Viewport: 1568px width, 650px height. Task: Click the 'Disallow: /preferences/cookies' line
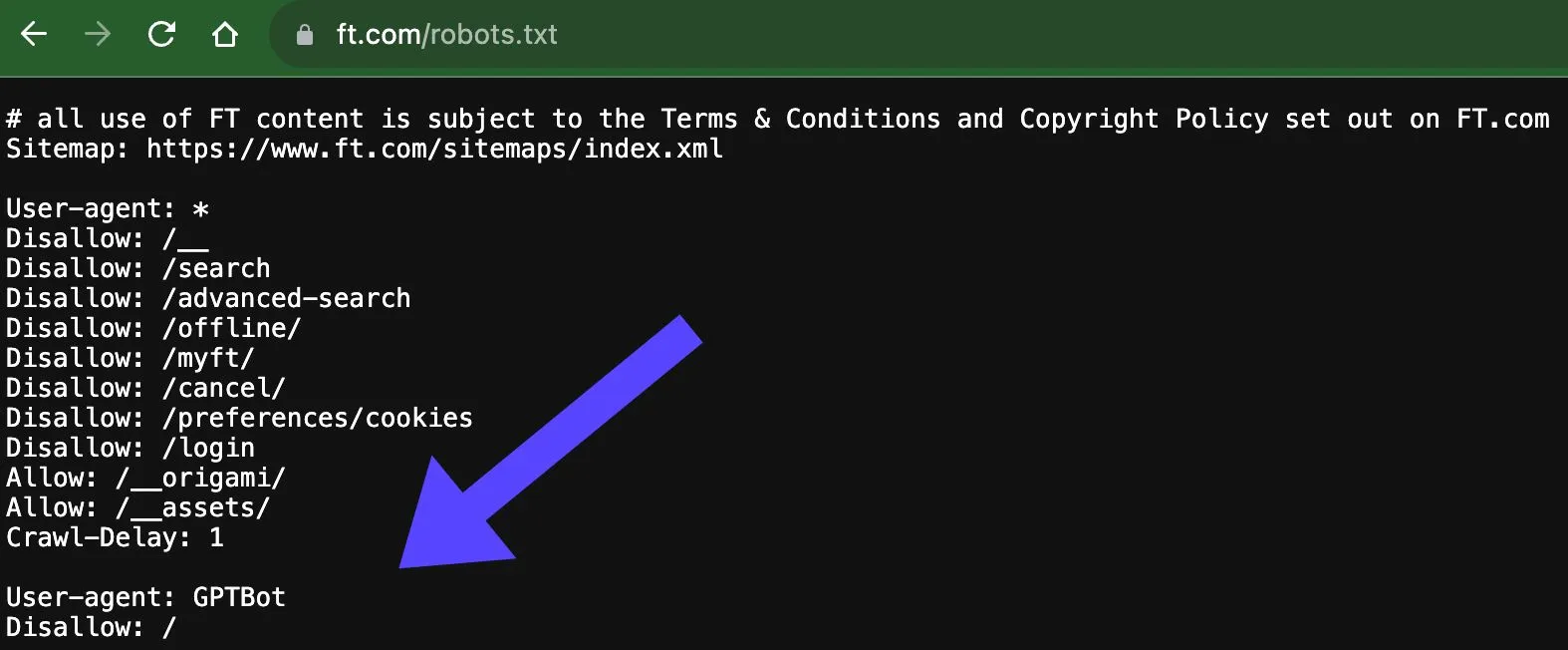click(x=239, y=418)
